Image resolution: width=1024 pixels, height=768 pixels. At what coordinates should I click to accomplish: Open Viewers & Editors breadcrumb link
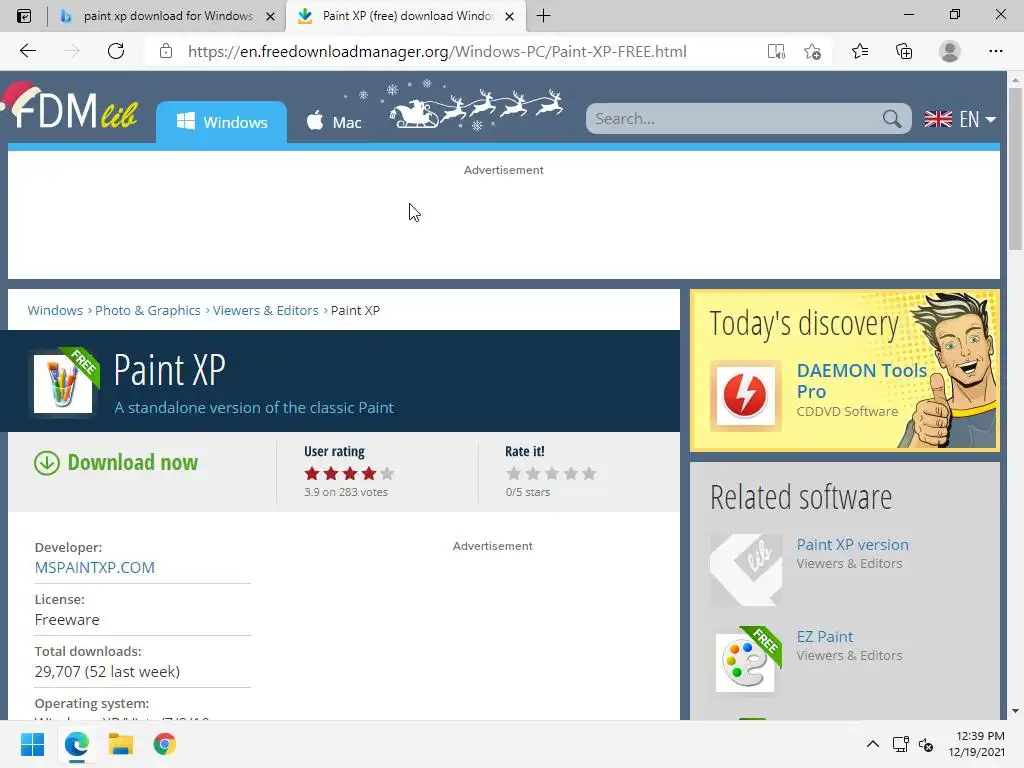[265, 310]
